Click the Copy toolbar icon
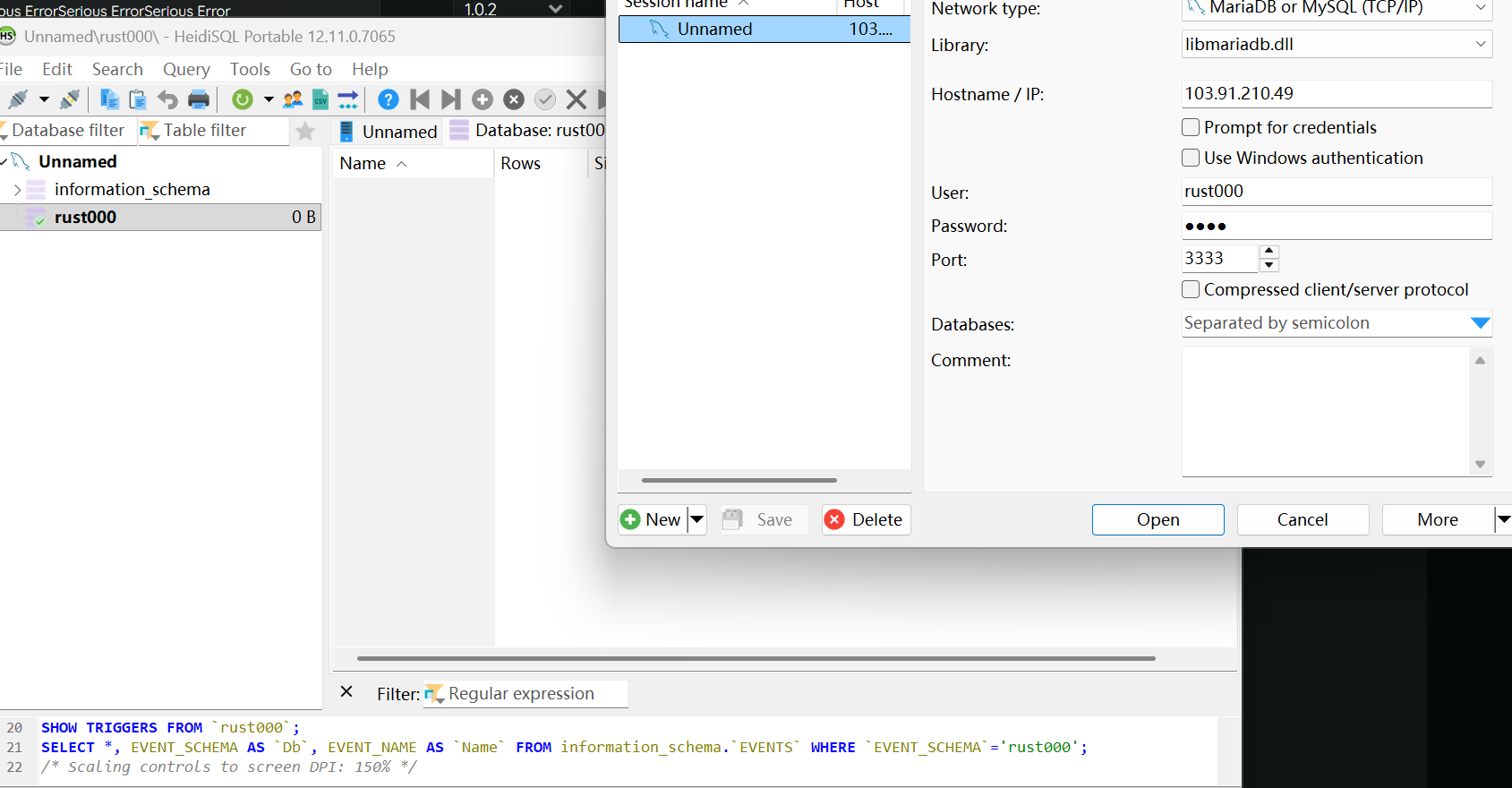1512x788 pixels. pyautogui.click(x=109, y=99)
